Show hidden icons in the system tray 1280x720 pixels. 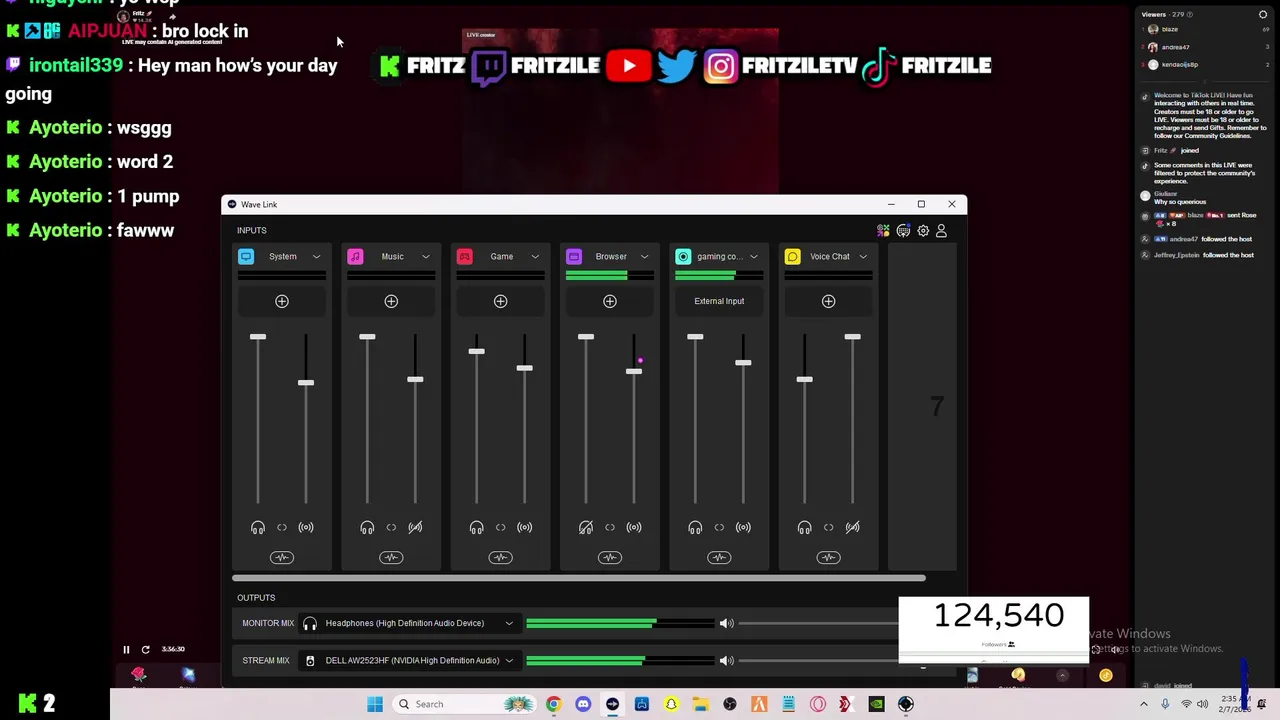click(1144, 704)
